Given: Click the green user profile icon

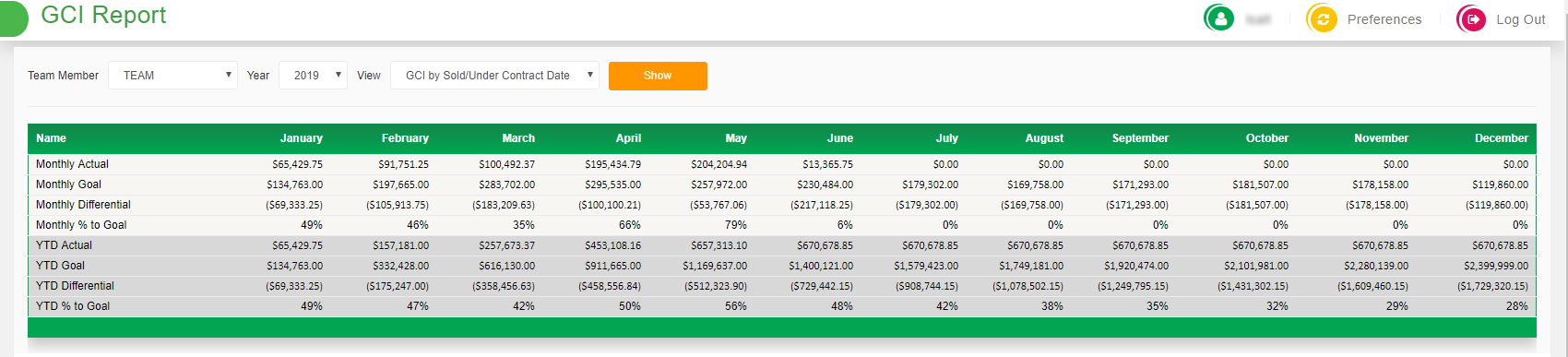Looking at the screenshot, I should coord(1219,18).
